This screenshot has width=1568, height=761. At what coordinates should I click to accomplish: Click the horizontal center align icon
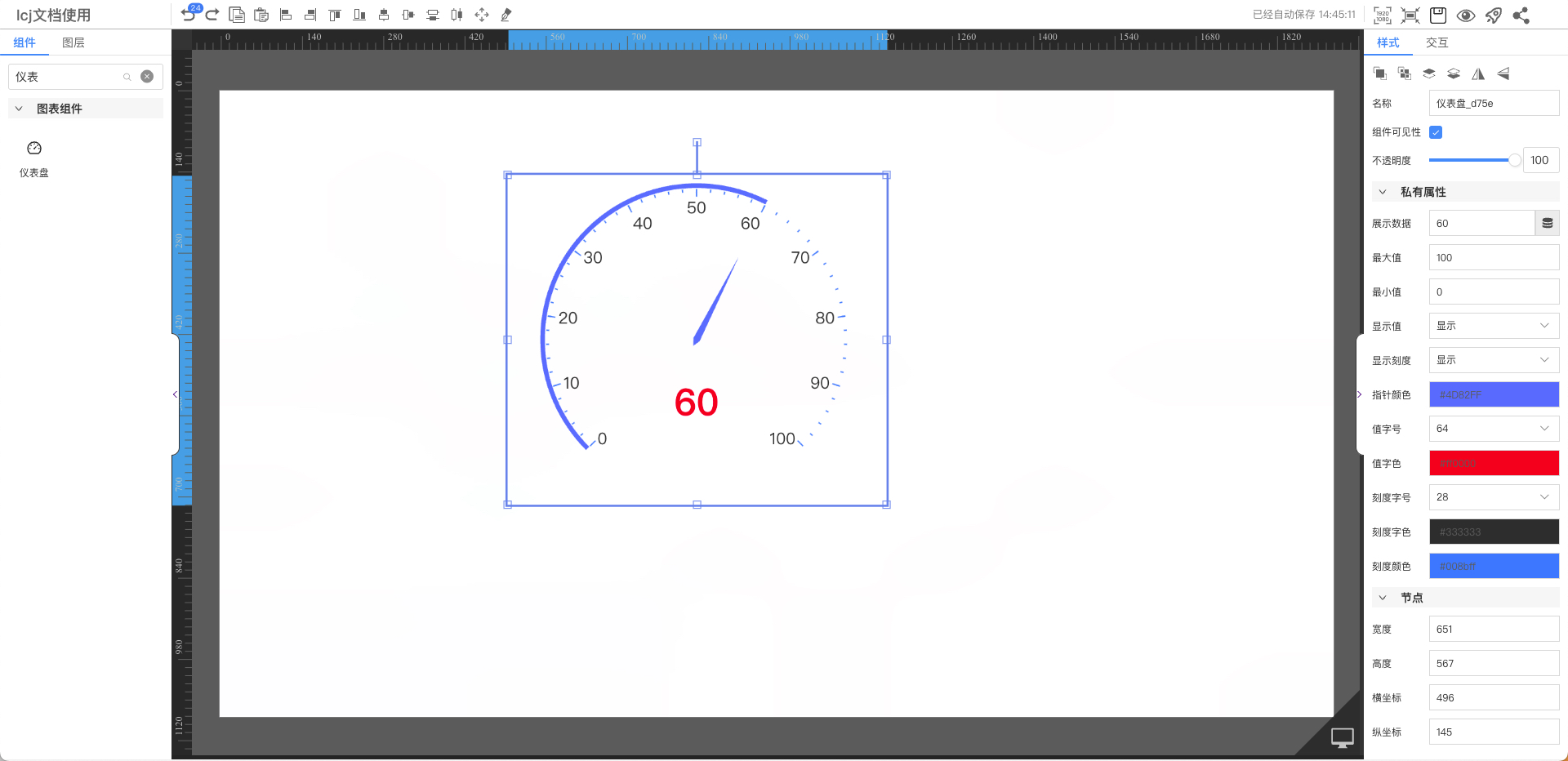coord(384,15)
